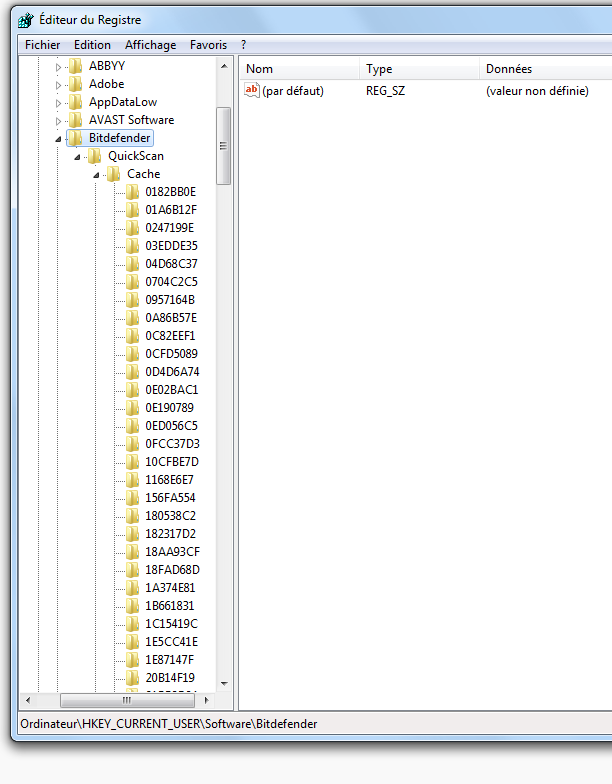This screenshot has width=612, height=784.
Task: Select the 1C15419C key
Action: (x=172, y=624)
